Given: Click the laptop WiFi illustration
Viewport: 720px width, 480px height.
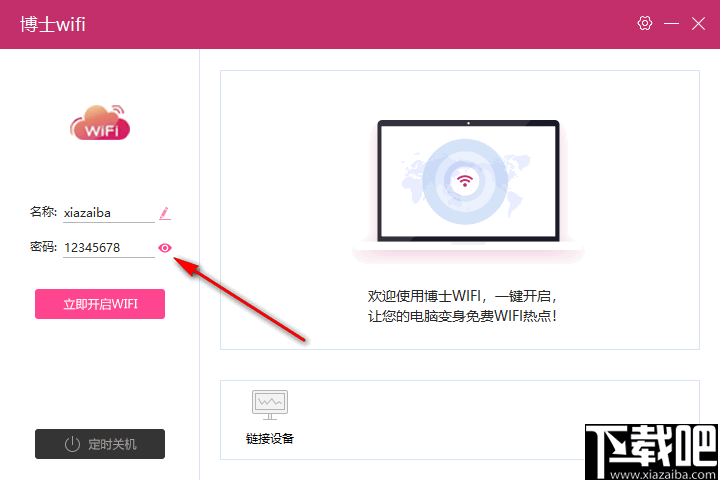Looking at the screenshot, I should point(468,191).
